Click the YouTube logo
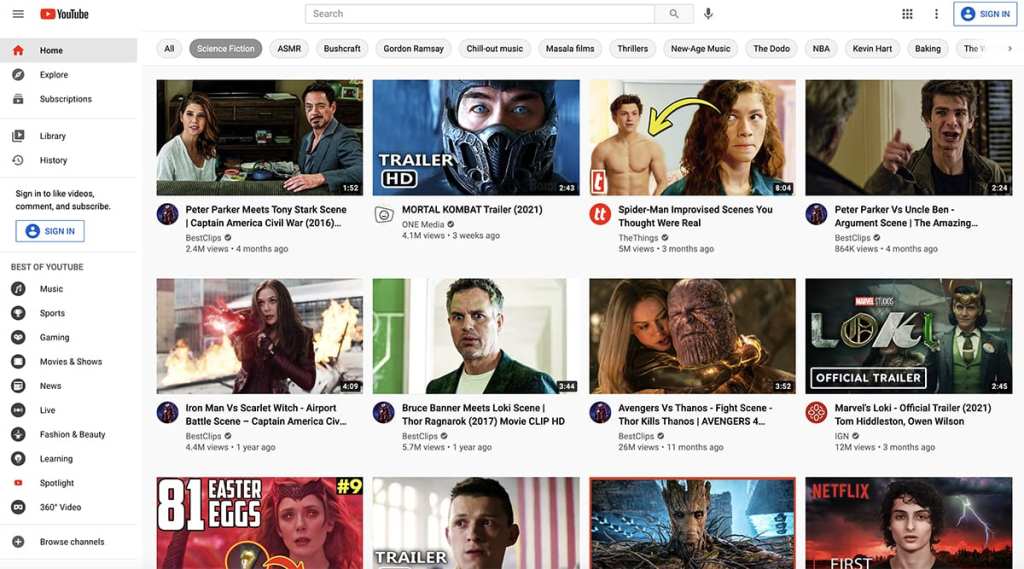 point(64,14)
